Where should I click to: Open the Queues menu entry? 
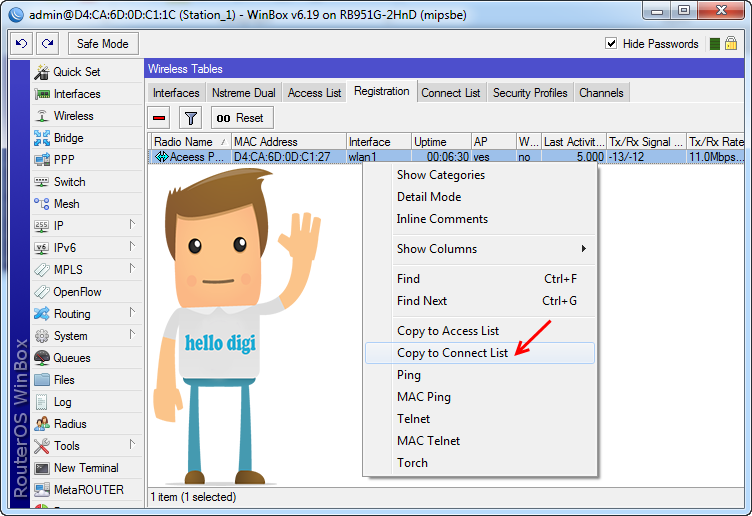(x=88, y=358)
